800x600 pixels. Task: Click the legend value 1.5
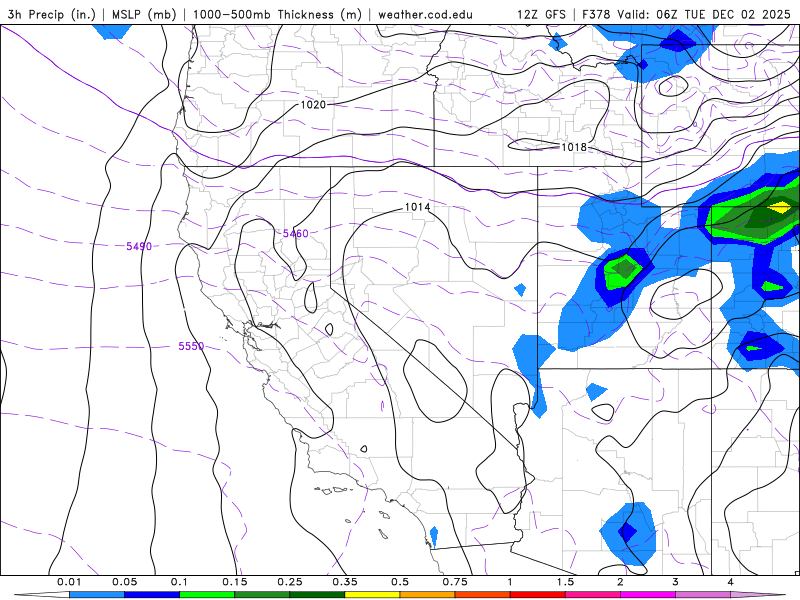point(565,582)
